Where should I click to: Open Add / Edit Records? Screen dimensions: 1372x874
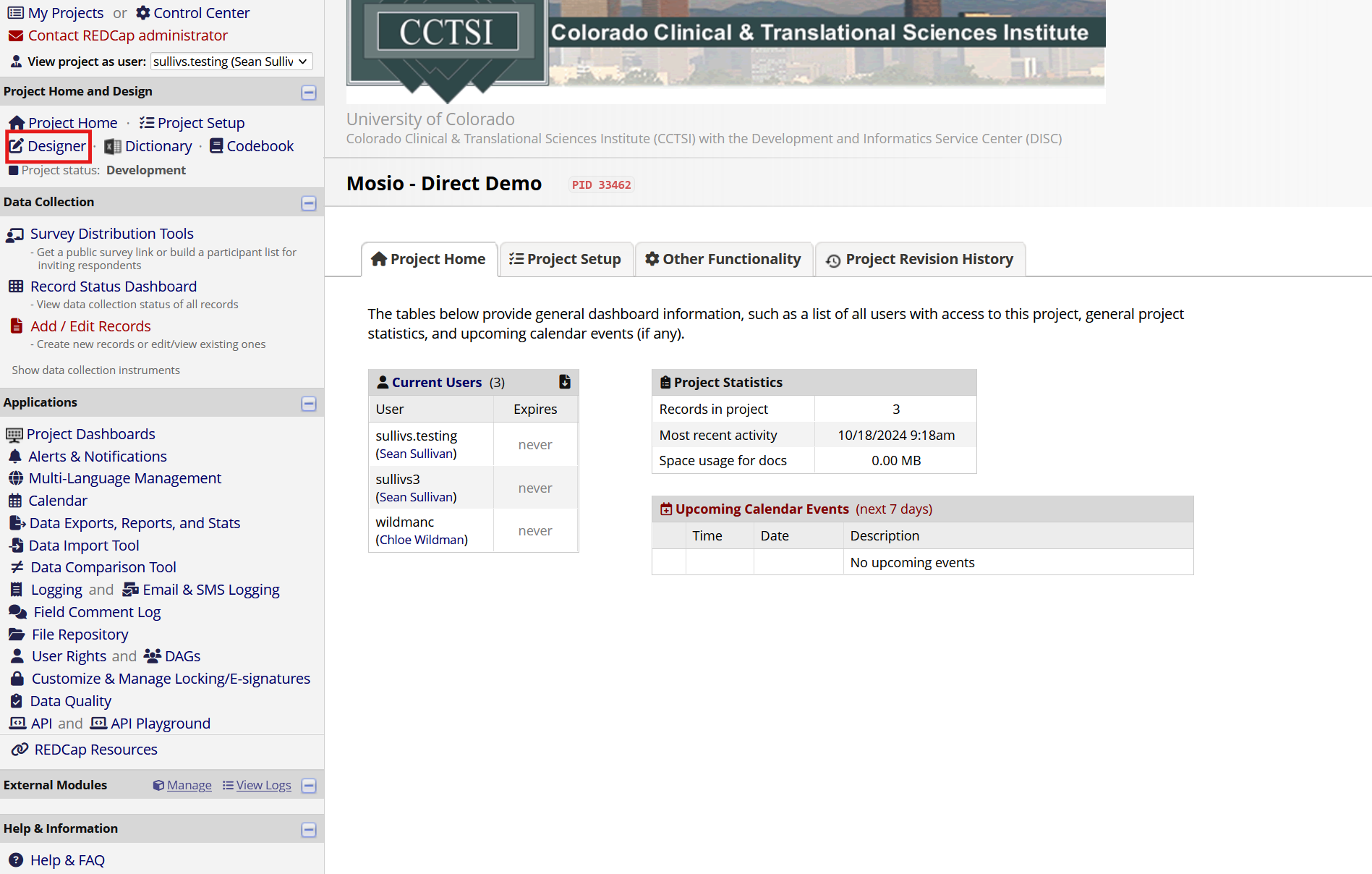tap(90, 326)
